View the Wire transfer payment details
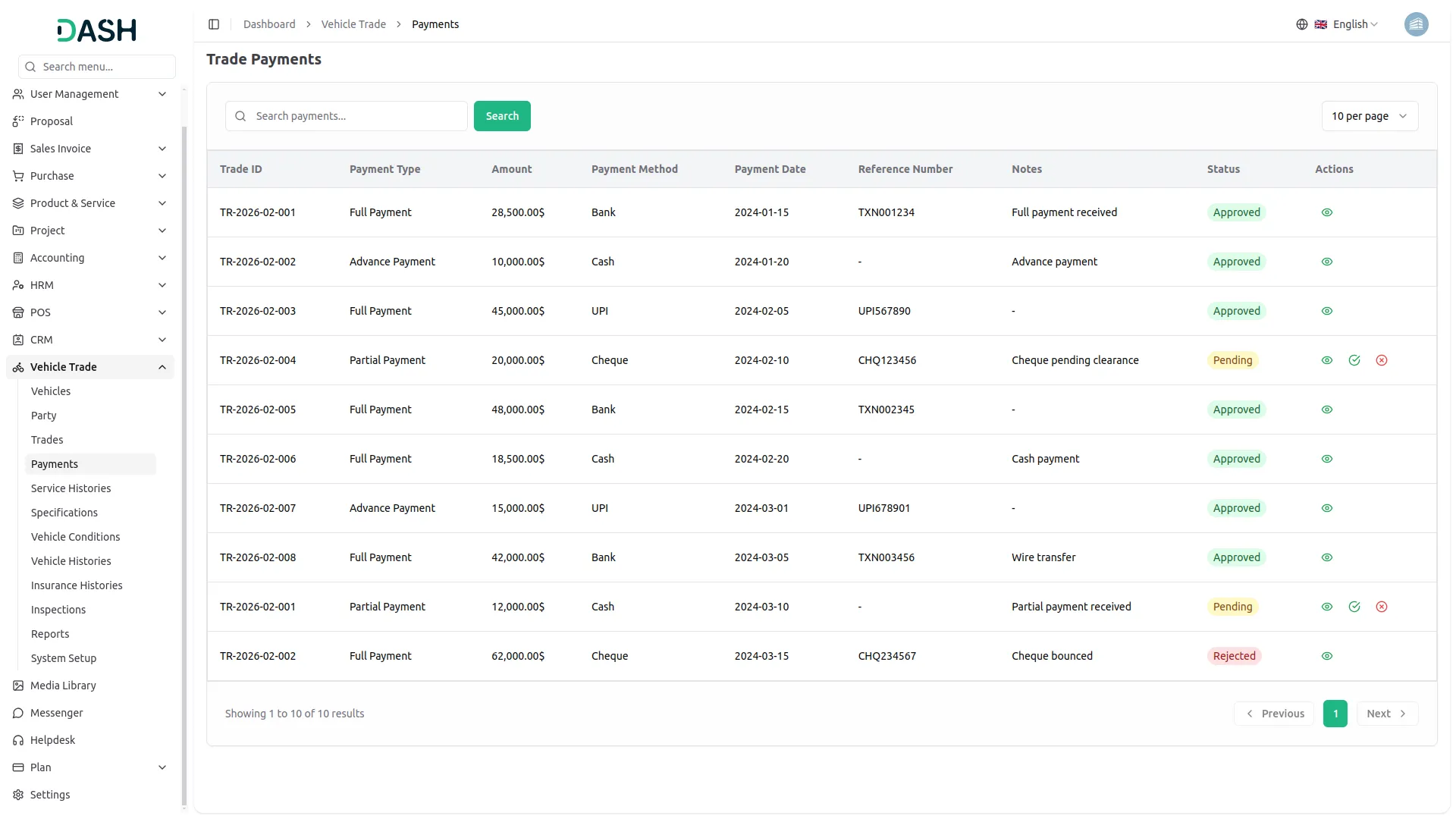The width and height of the screenshot is (1456, 819). (x=1327, y=557)
